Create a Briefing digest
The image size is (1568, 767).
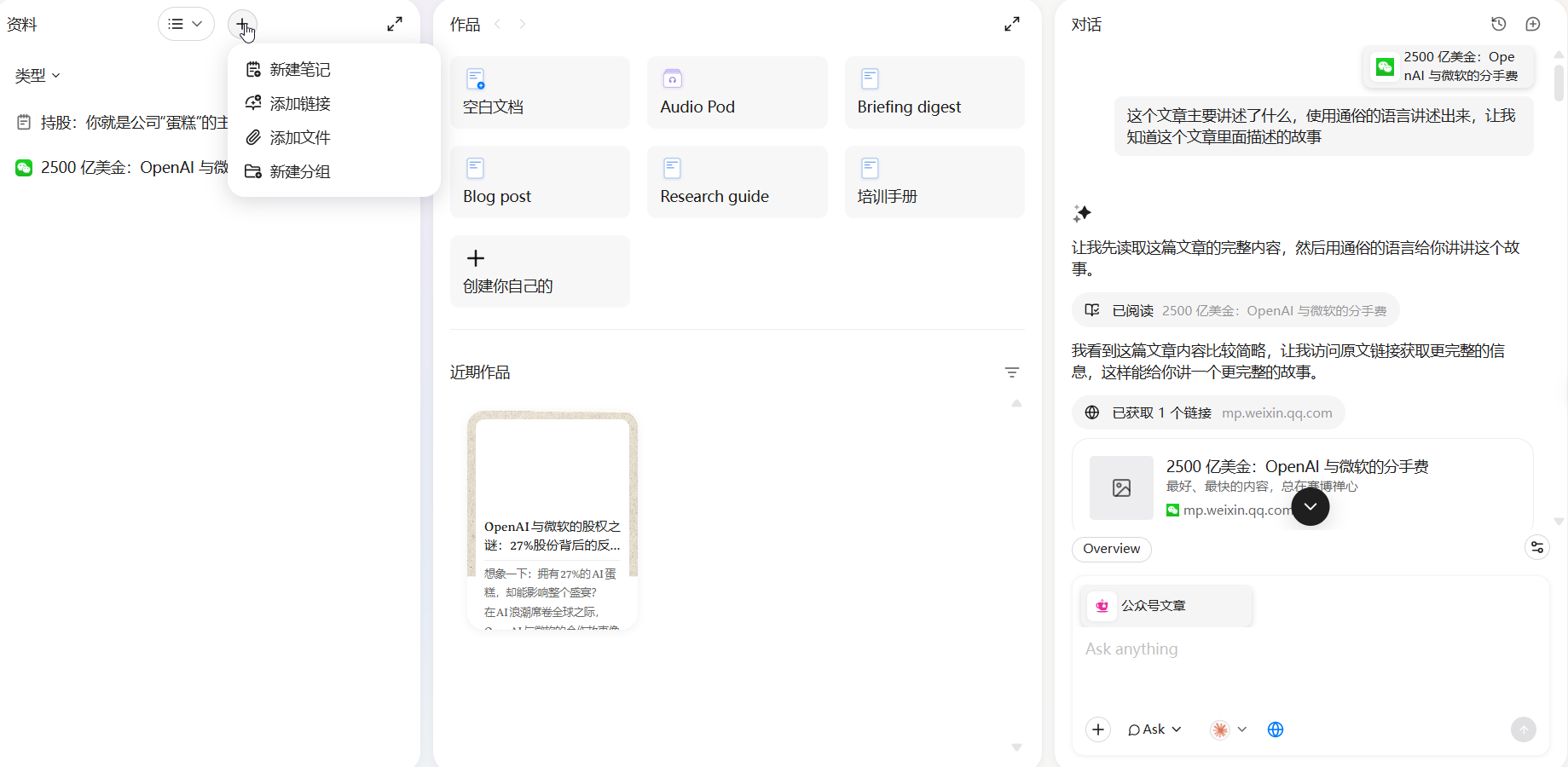(934, 92)
